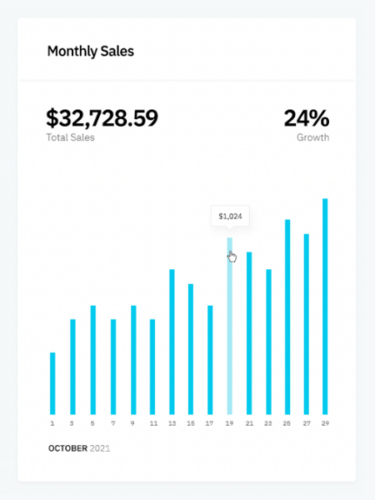Select the bar for day 7
The image size is (375, 500).
tap(113, 367)
